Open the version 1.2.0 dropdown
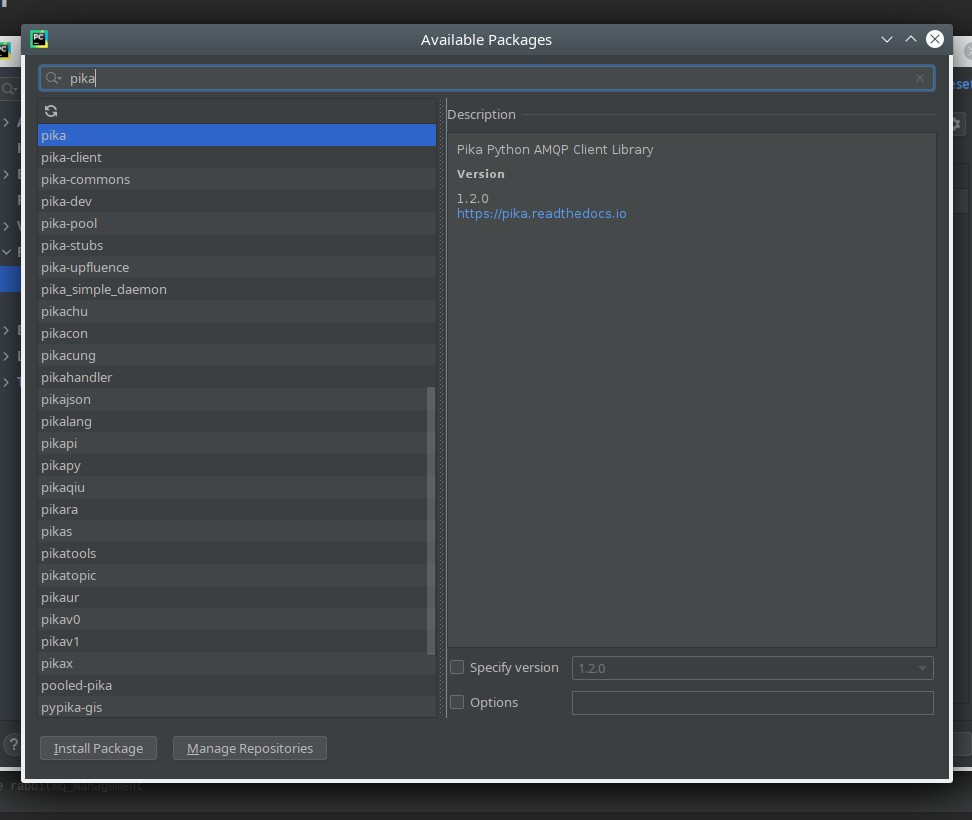Viewport: 972px width, 820px height. (x=752, y=668)
